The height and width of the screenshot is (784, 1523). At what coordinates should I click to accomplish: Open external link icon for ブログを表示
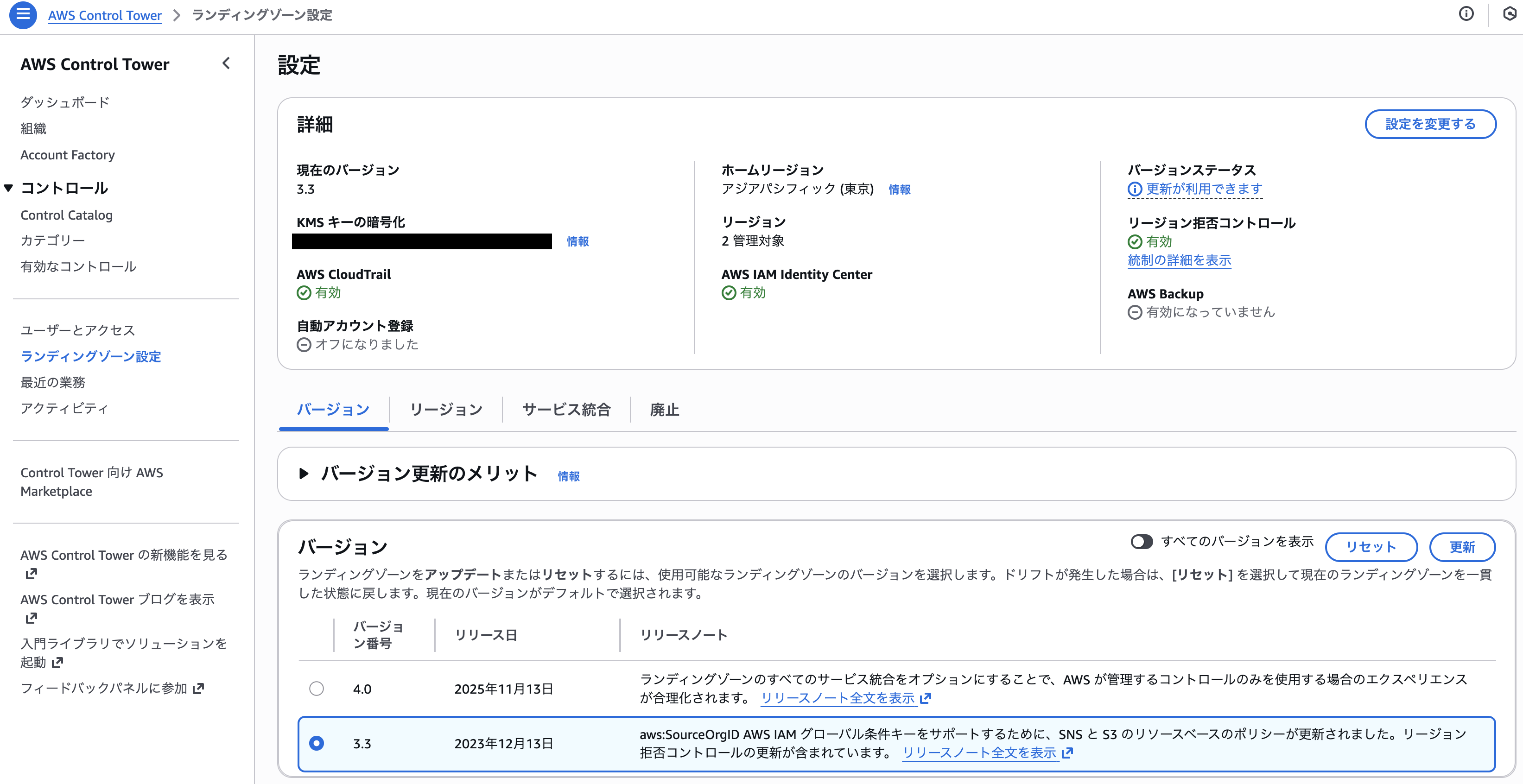(x=32, y=618)
